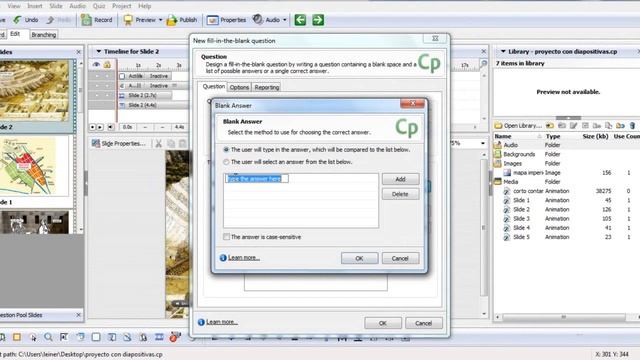Click Slide Properties button in the editor
640x360 pixels.
click(x=118, y=144)
